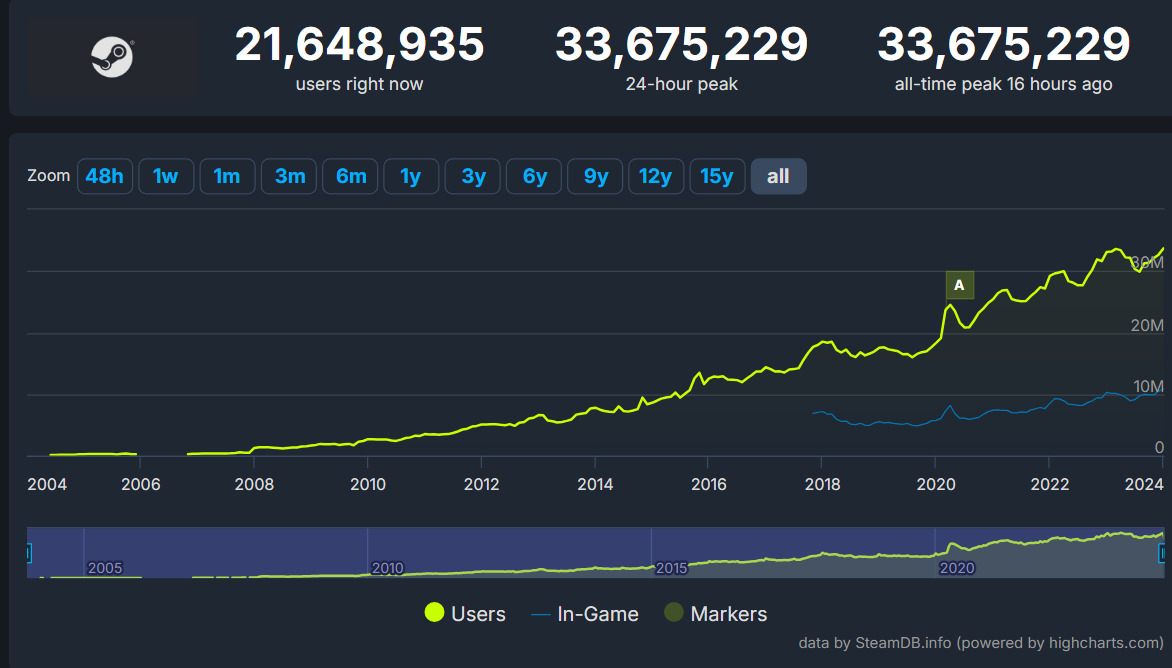Viewport: 1172px width, 668px height.
Task: Toggle Markers visibility in legend
Action: [716, 614]
